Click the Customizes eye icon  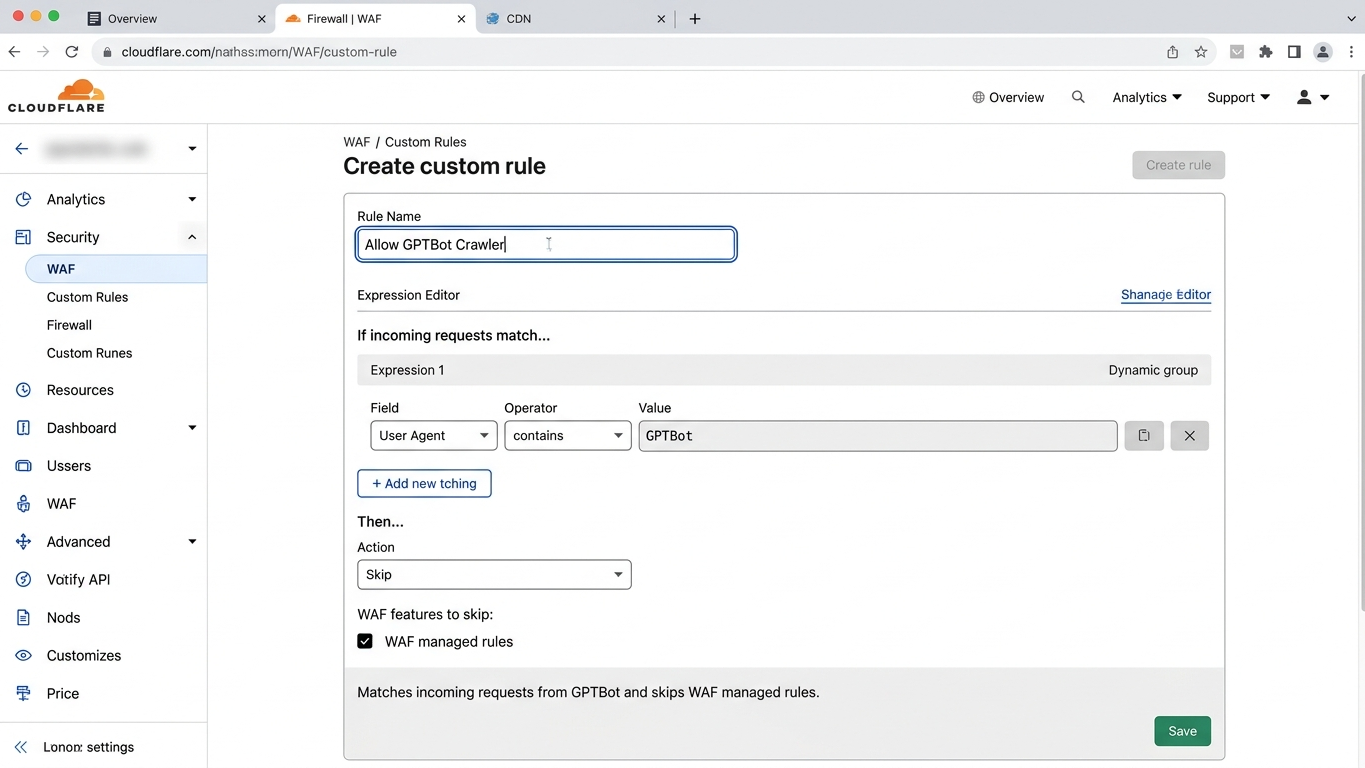pyautogui.click(x=24, y=656)
